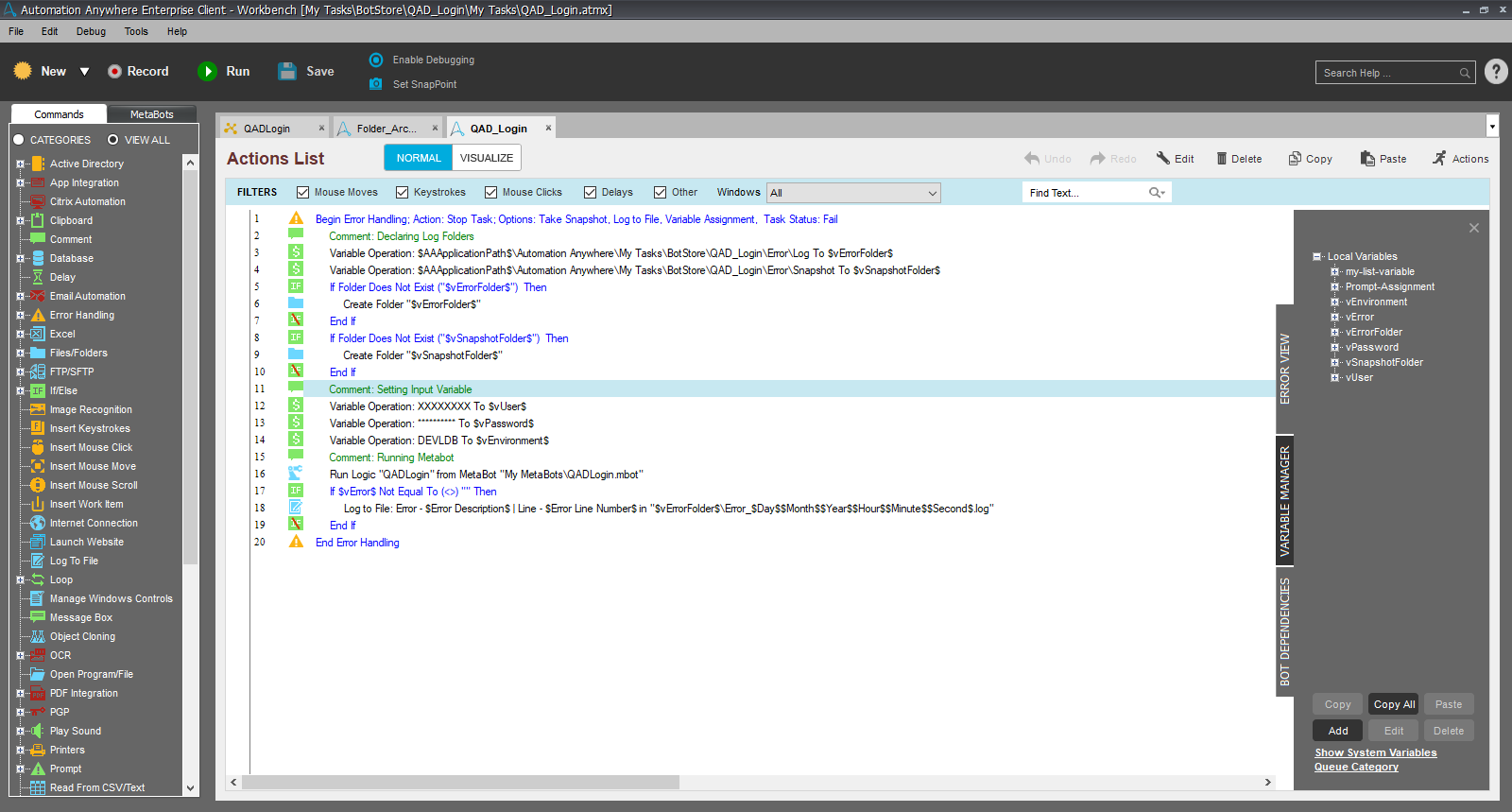1512x812 pixels.
Task: Open the Windows filter dropdown
Action: point(932,193)
